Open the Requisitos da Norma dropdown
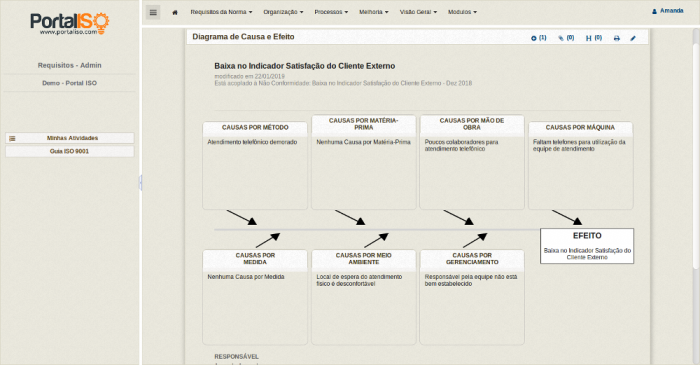The width and height of the screenshot is (700, 365). pos(221,12)
